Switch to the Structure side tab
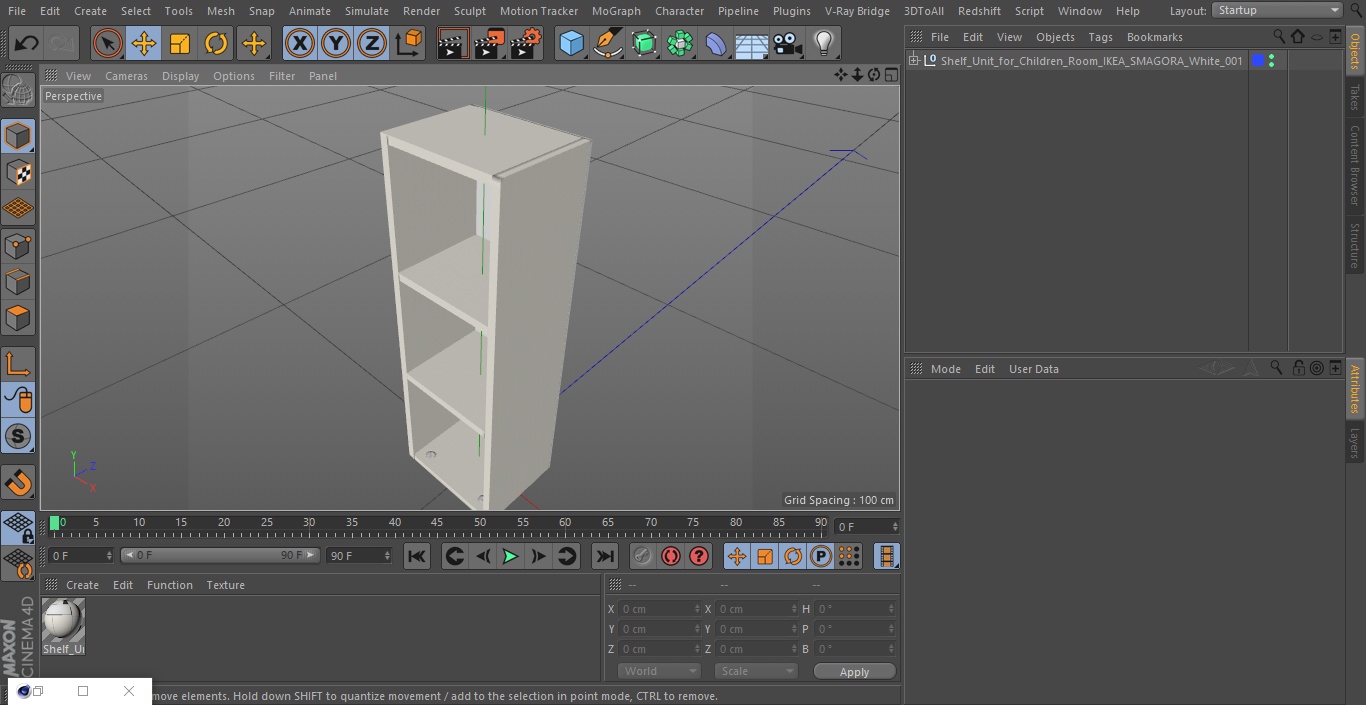 tap(1355, 245)
